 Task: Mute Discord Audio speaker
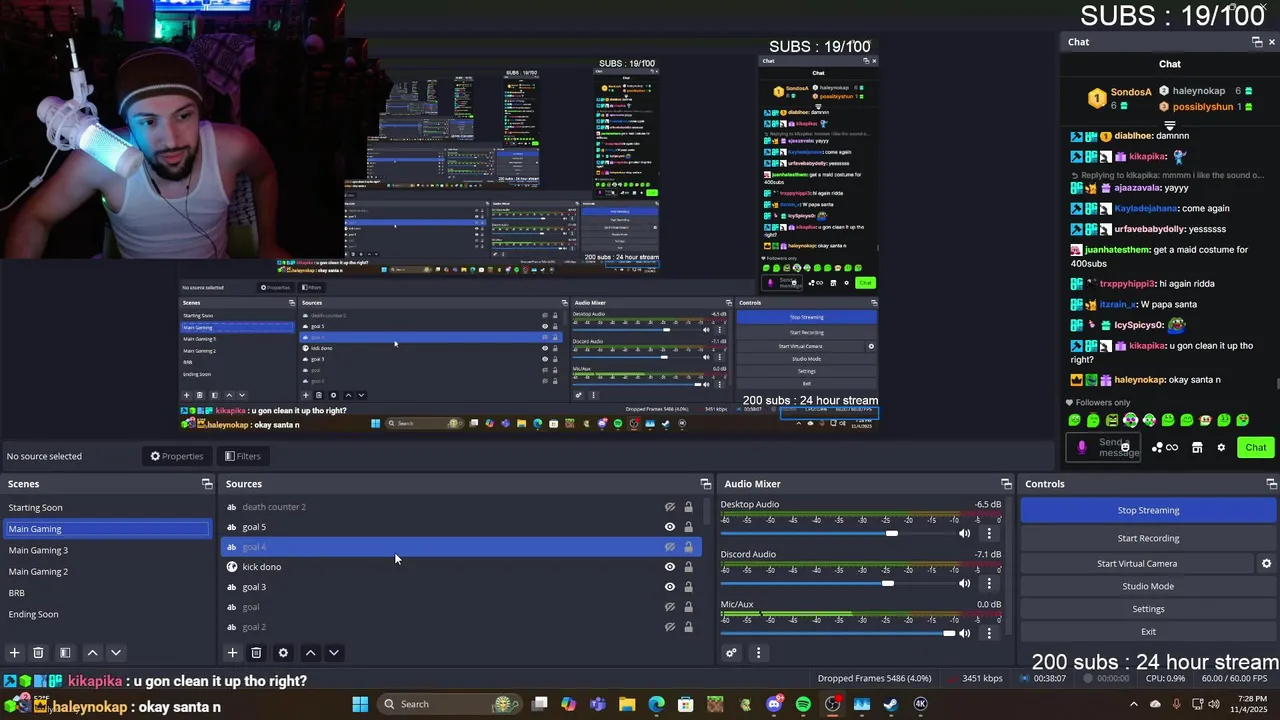click(x=964, y=583)
